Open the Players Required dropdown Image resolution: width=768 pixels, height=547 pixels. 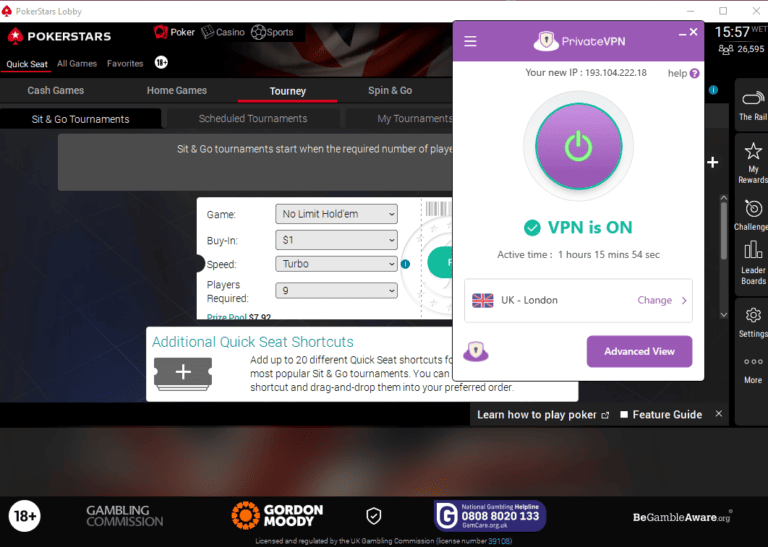click(336, 291)
